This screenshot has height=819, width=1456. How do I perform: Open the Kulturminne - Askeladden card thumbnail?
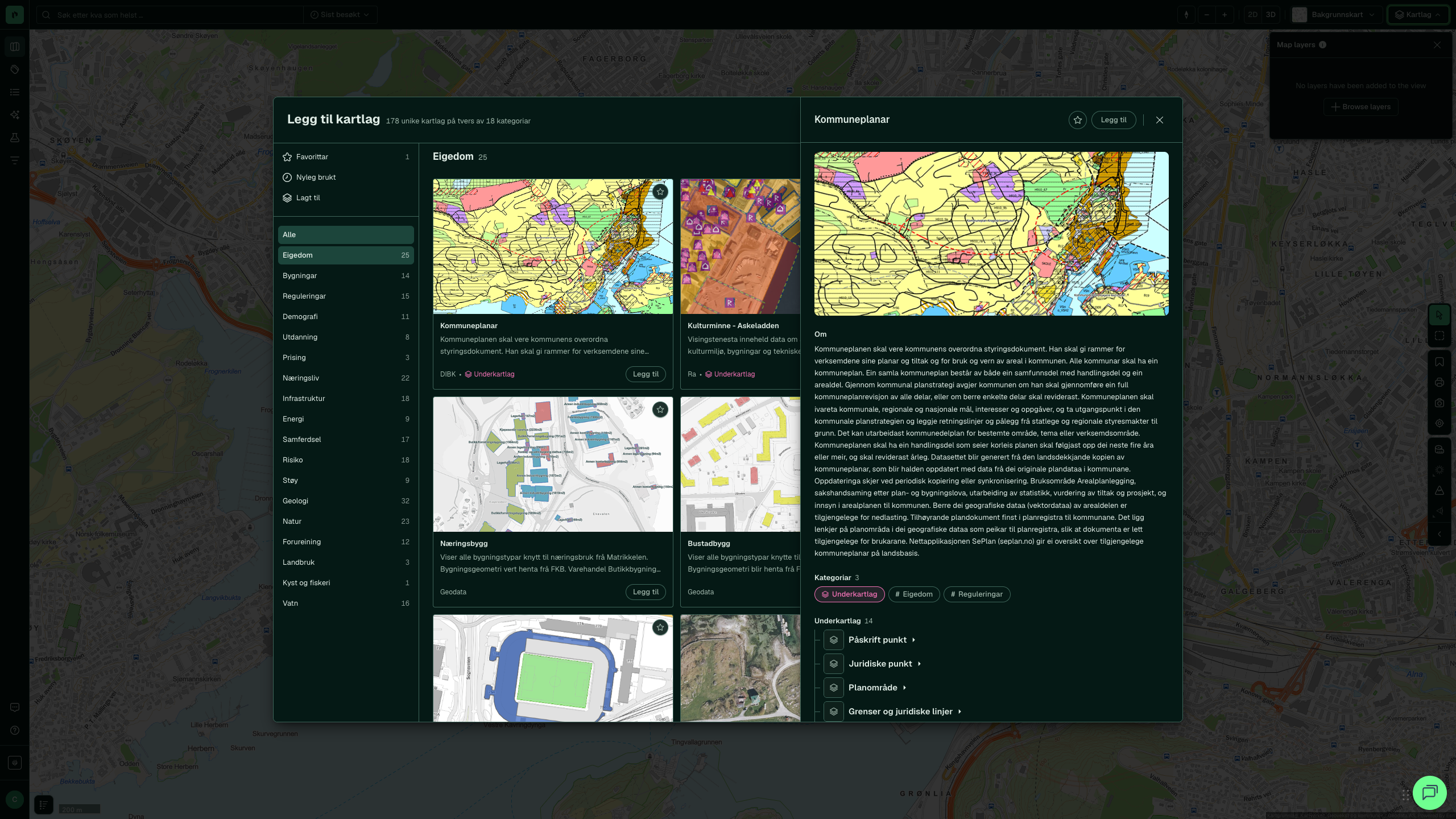click(x=741, y=247)
